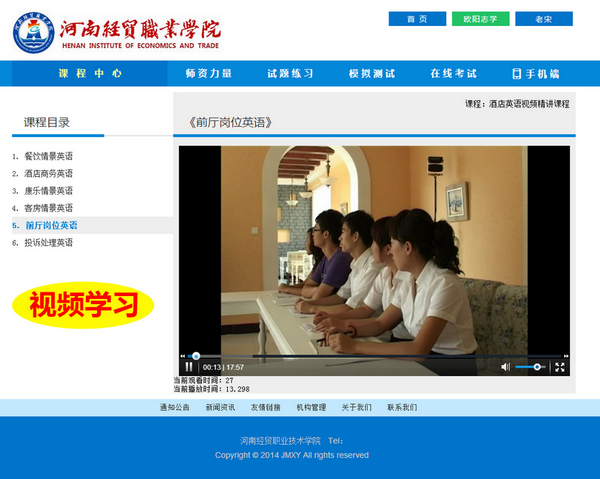Enter fullscreen mode in the video player
The width and height of the screenshot is (600, 479).
tap(560, 367)
